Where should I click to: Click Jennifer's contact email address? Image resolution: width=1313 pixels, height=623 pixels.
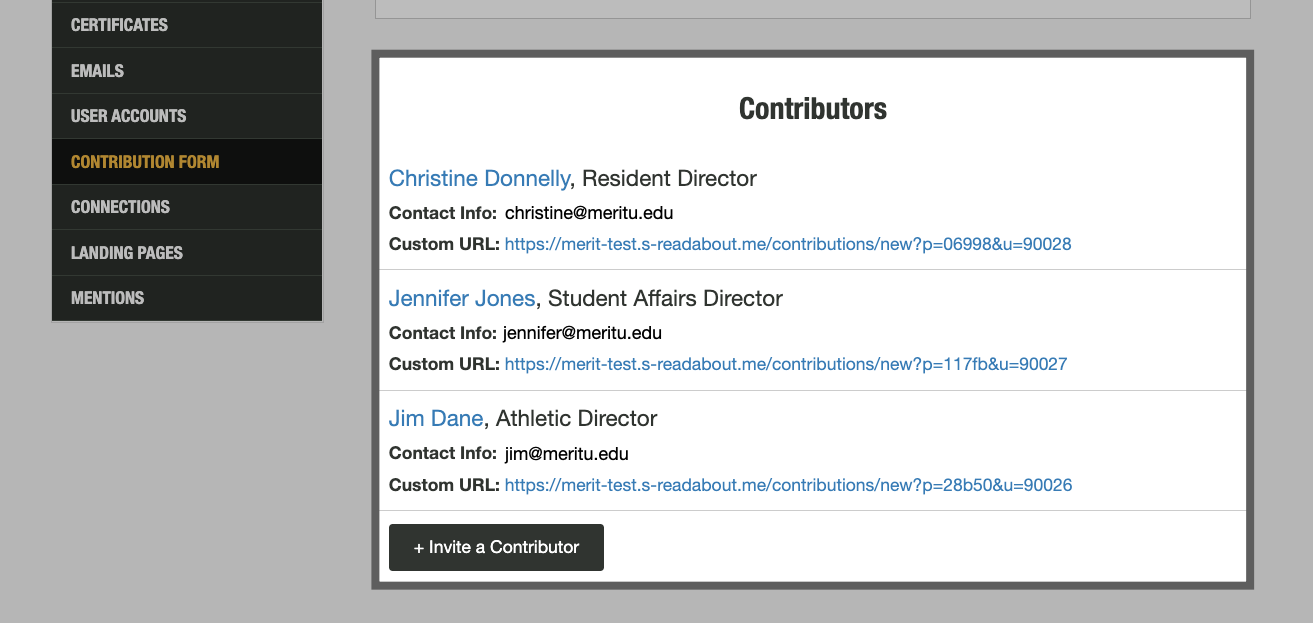[583, 332]
